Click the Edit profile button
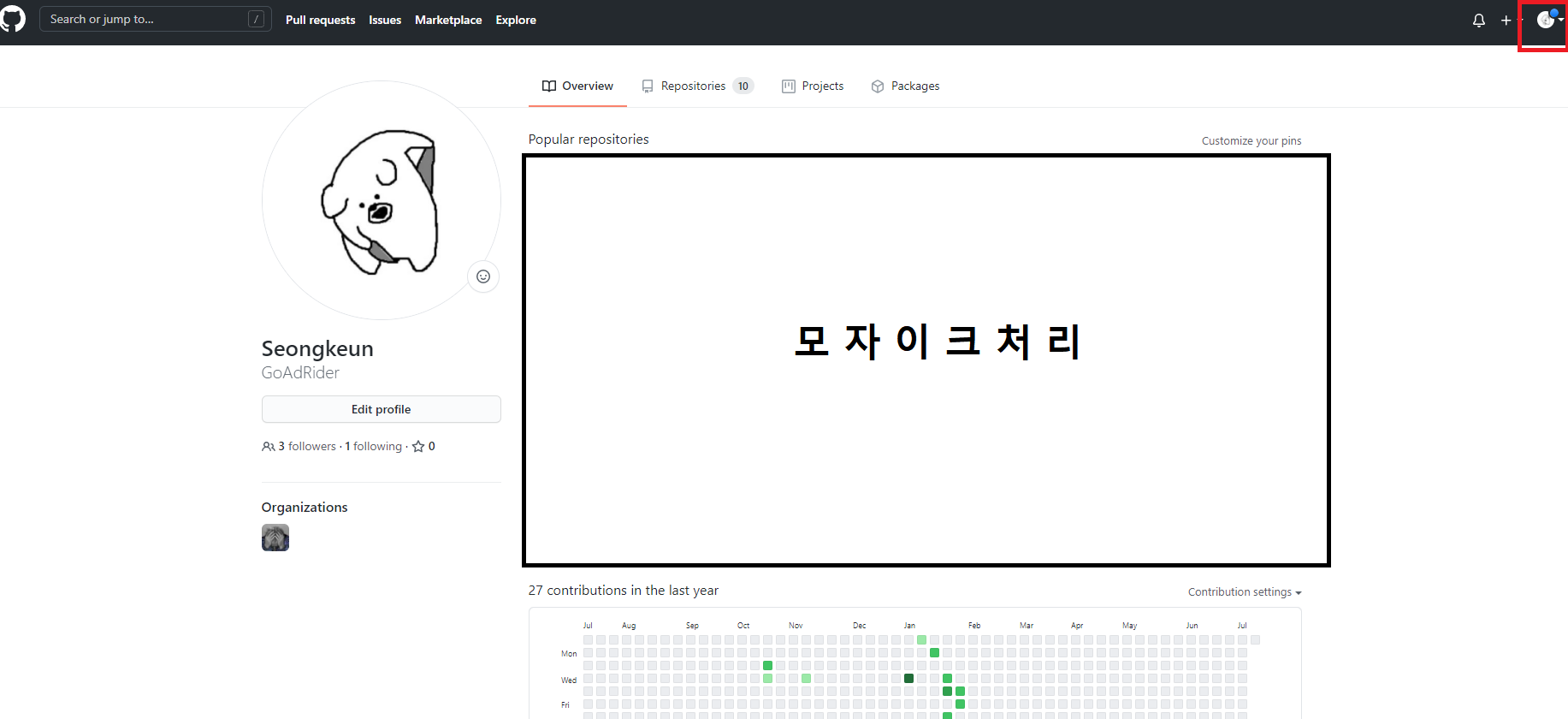 tap(381, 409)
